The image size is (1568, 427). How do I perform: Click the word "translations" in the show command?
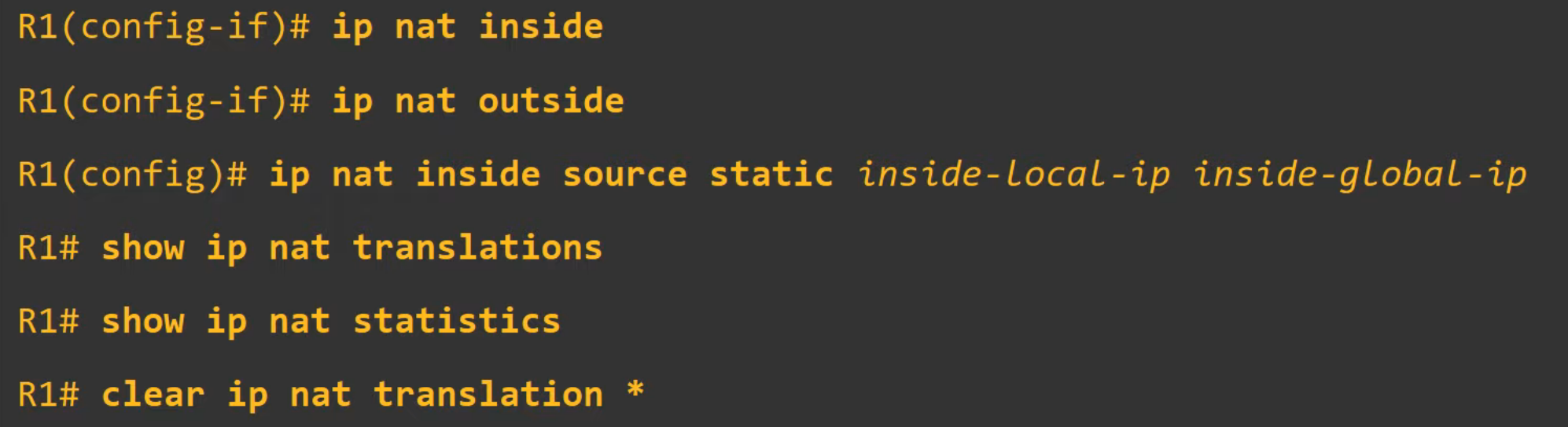tap(477, 248)
